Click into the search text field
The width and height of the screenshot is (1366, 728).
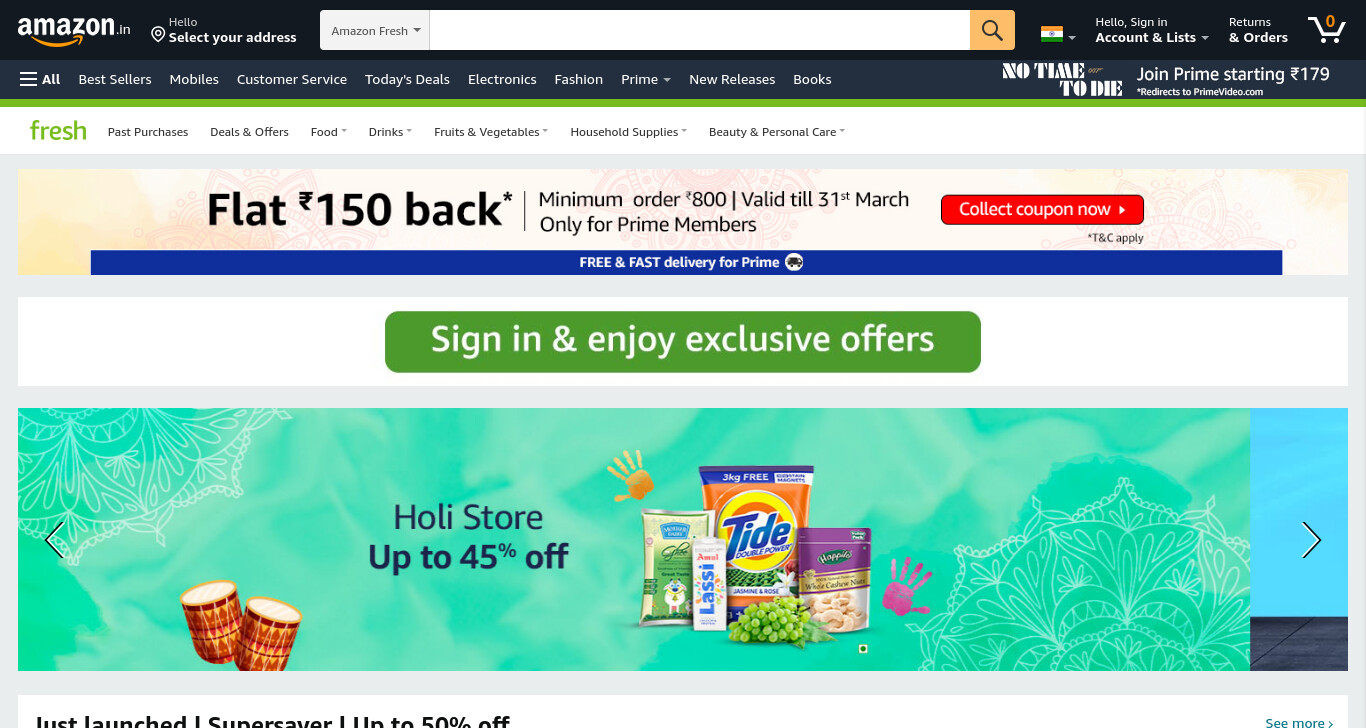click(700, 30)
